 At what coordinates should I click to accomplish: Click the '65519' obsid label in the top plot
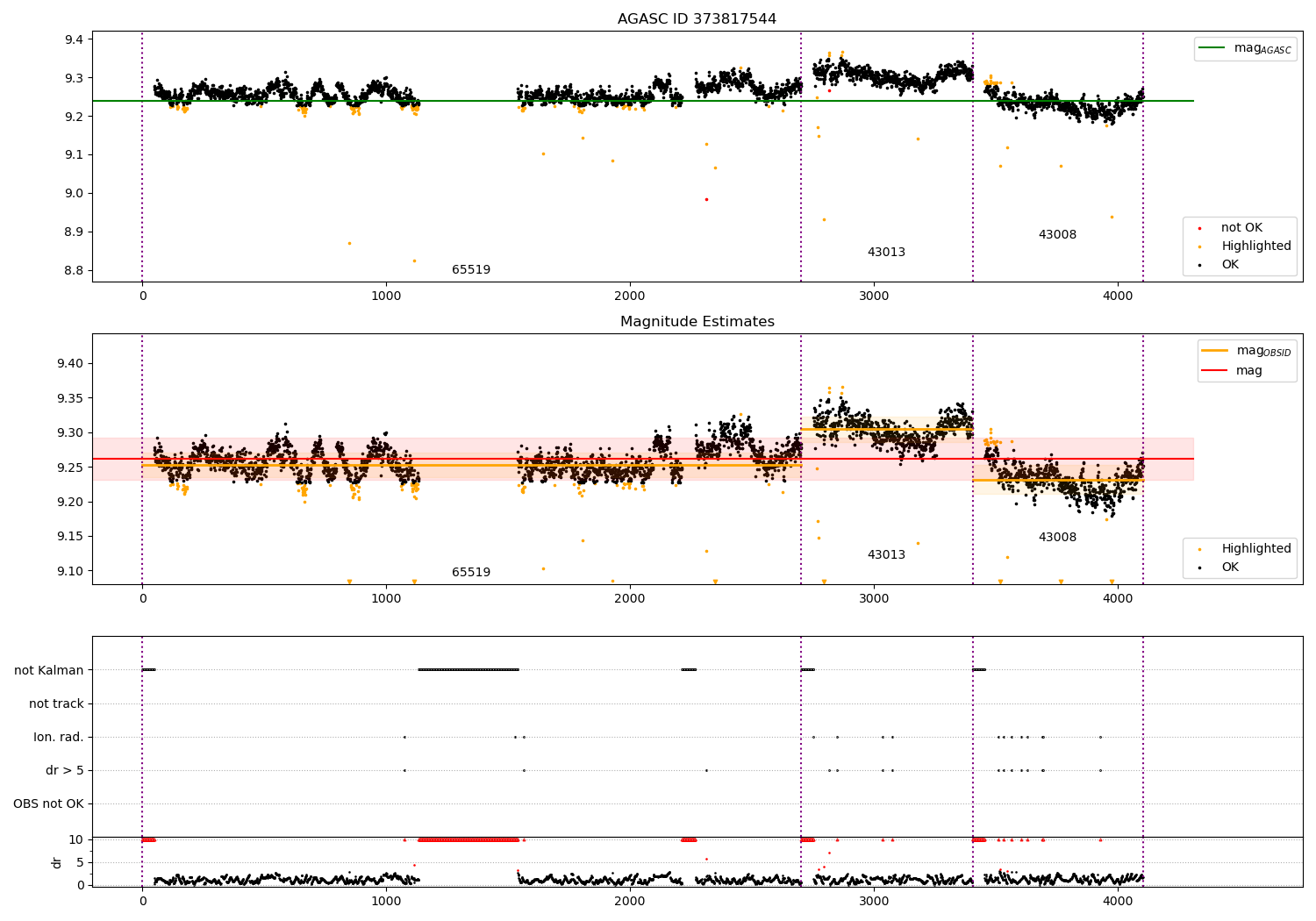click(471, 270)
